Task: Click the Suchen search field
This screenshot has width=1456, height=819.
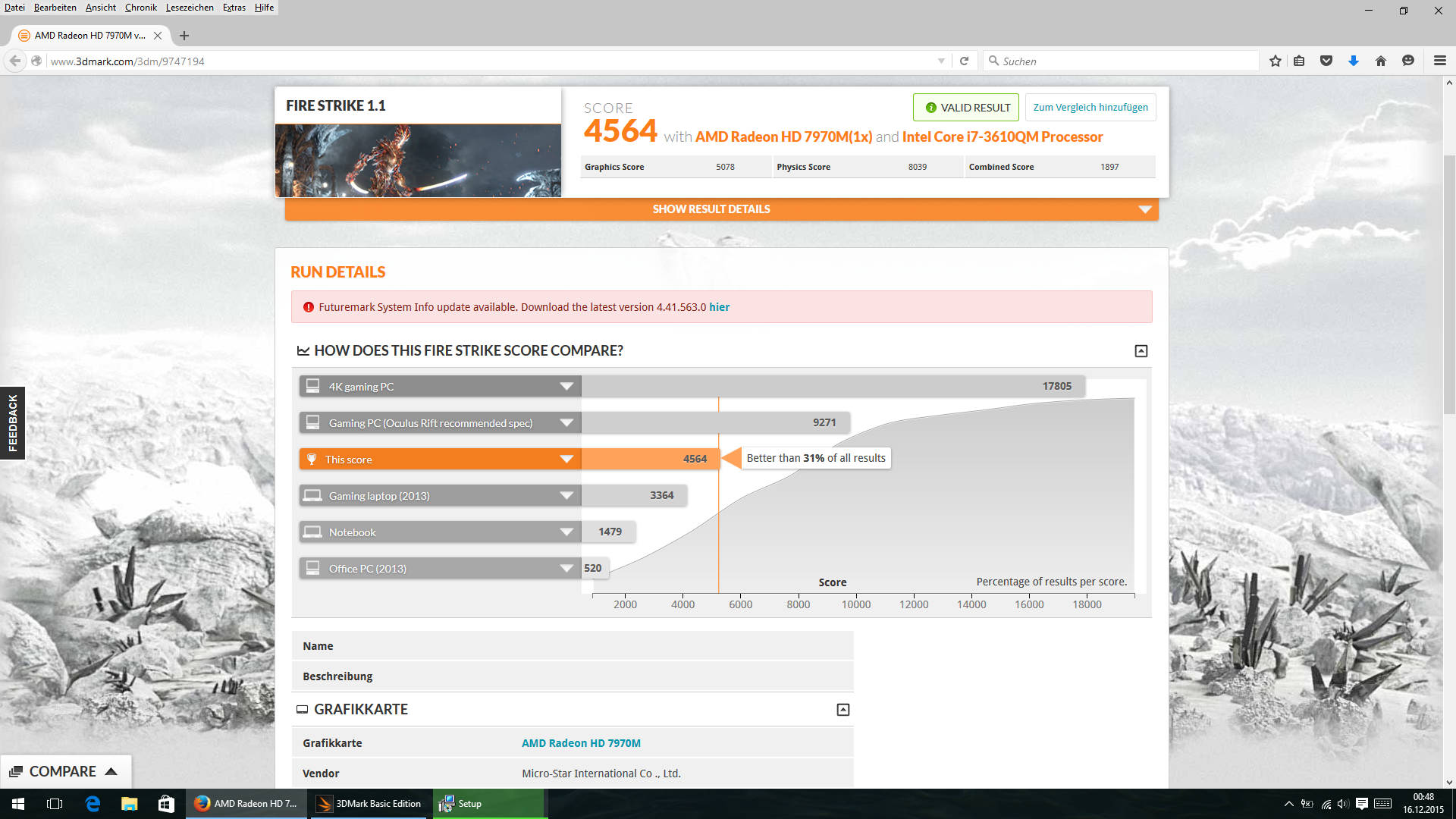Action: coord(1121,61)
